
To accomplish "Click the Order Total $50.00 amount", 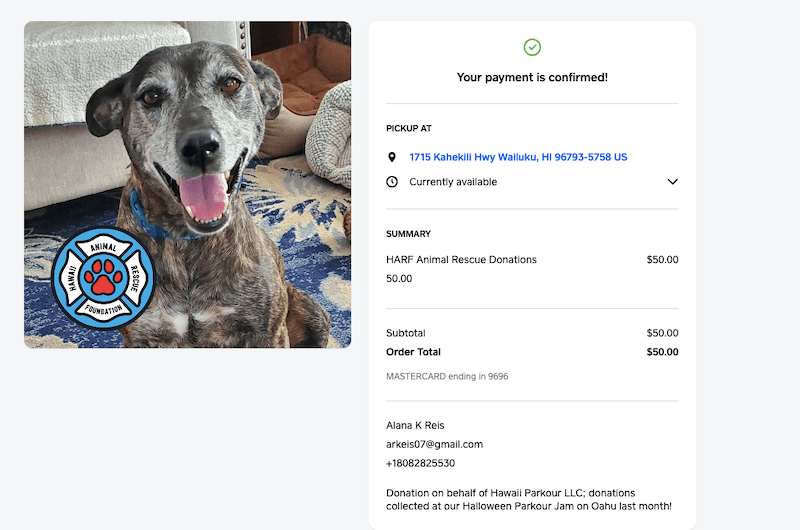I will (662, 352).
